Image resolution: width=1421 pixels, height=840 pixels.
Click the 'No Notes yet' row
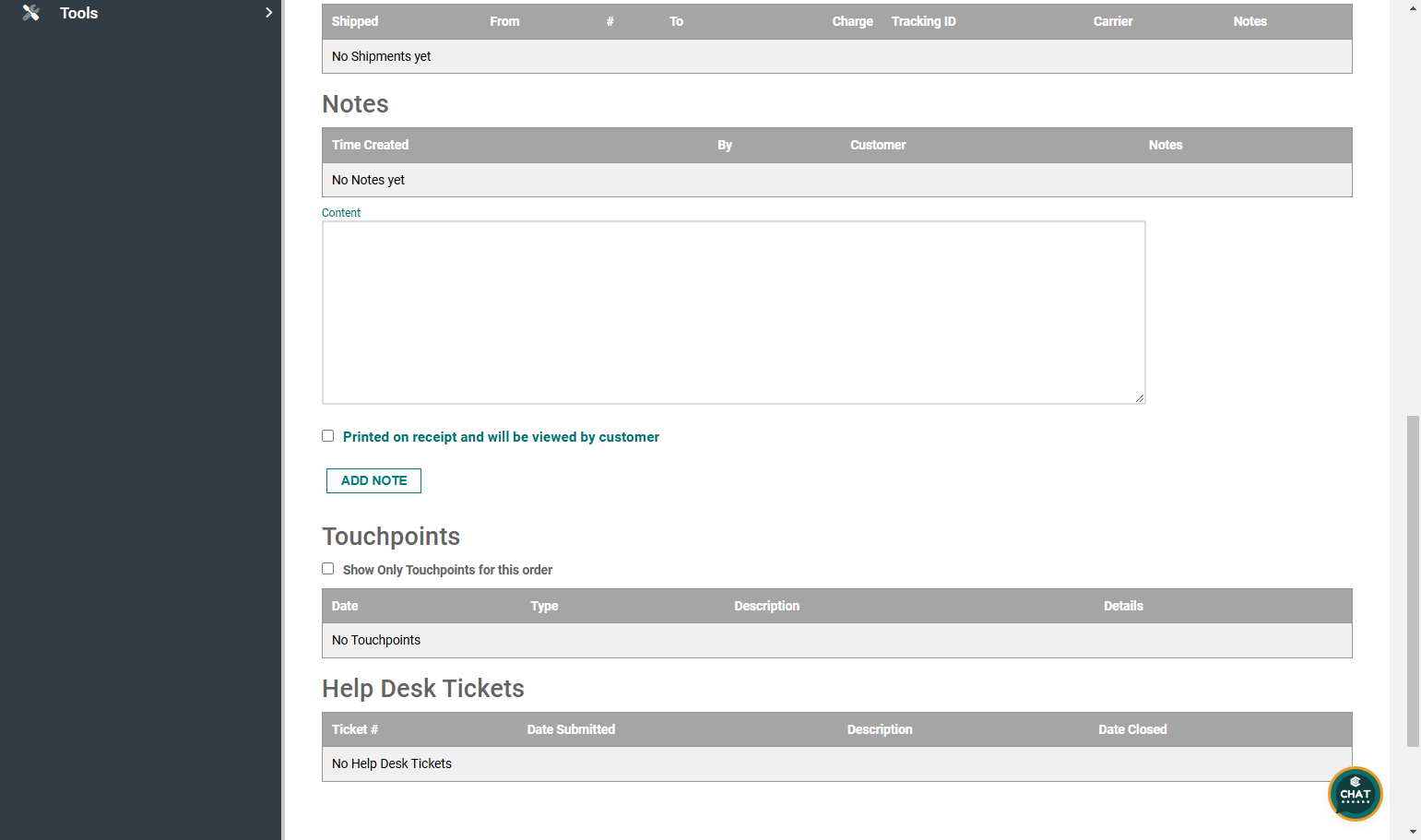[x=837, y=180]
